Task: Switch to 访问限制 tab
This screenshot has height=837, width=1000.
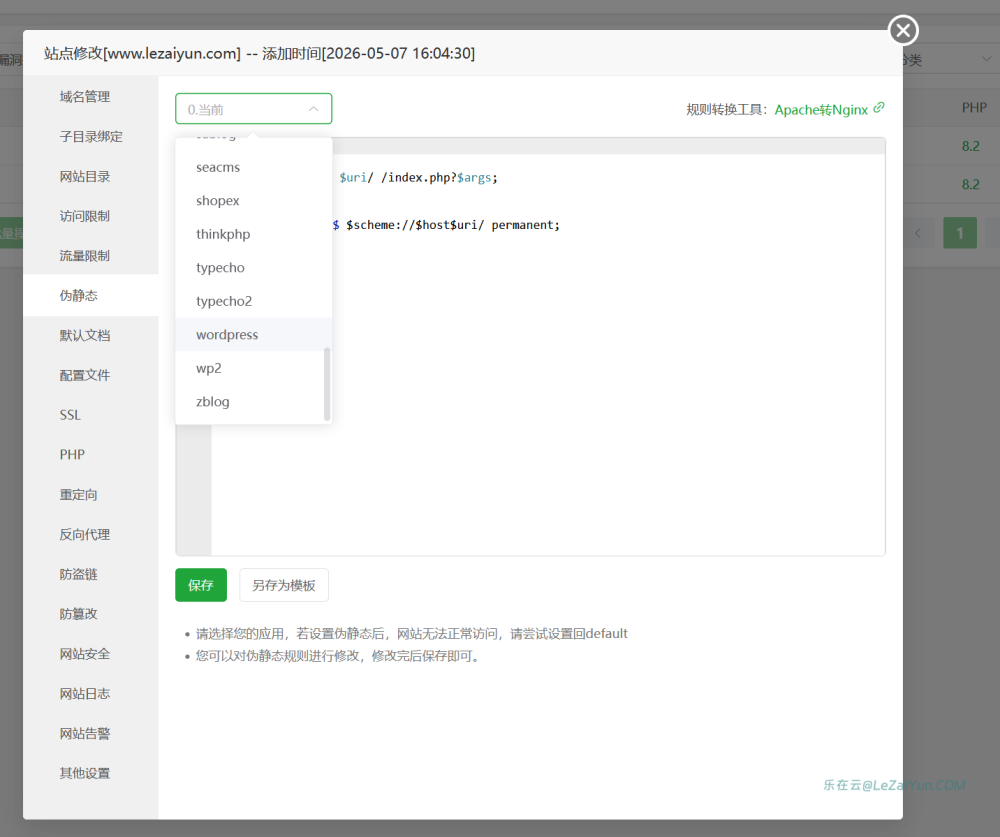Action: (91, 216)
